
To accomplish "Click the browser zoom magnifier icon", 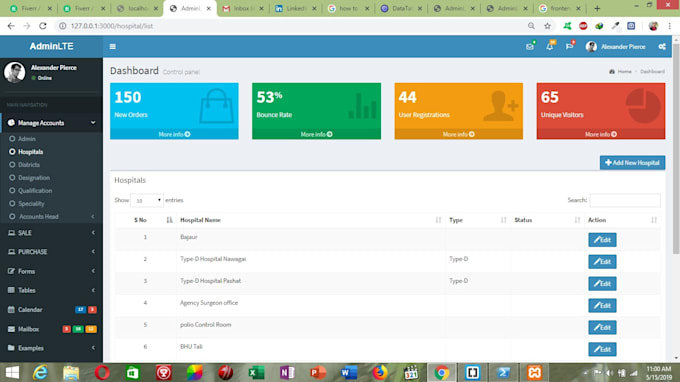I will tap(531, 26).
